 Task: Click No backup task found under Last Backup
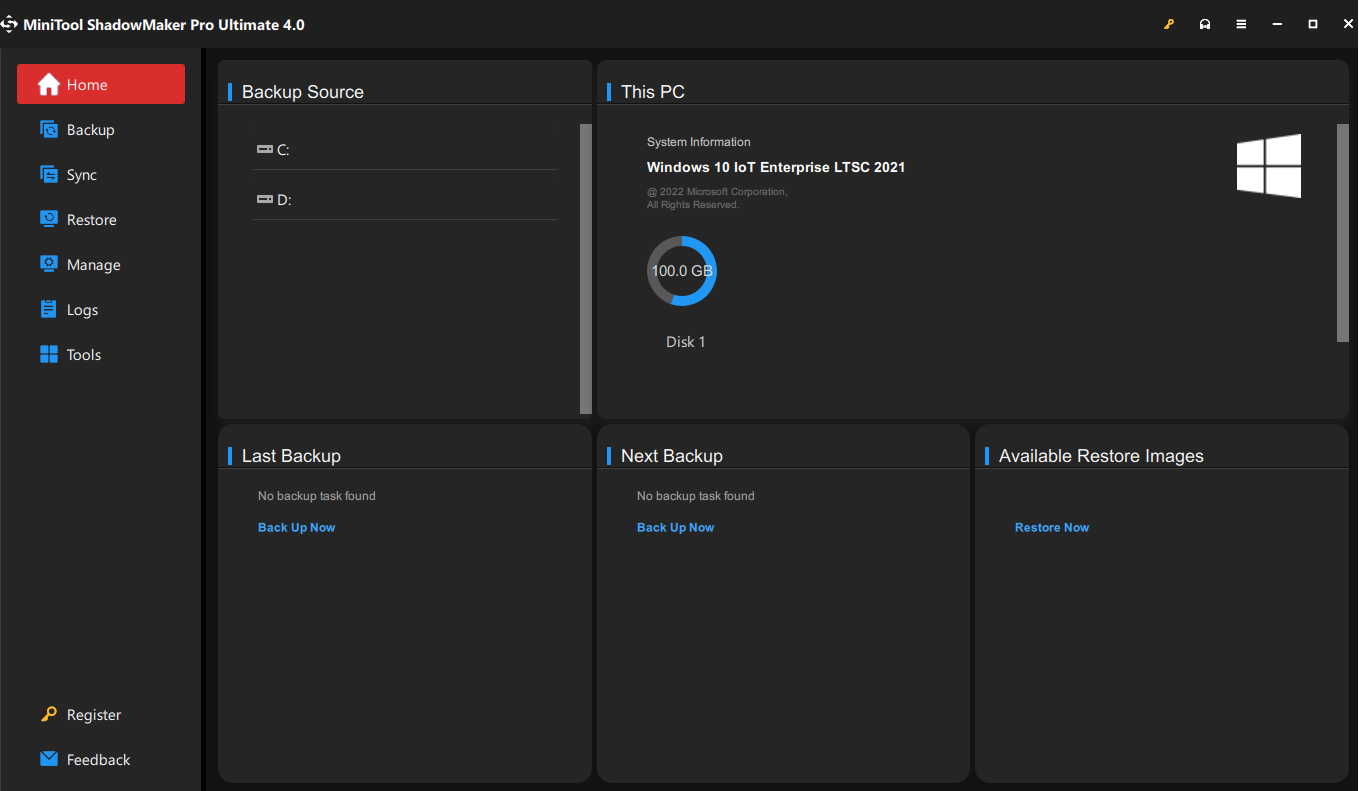coord(317,496)
